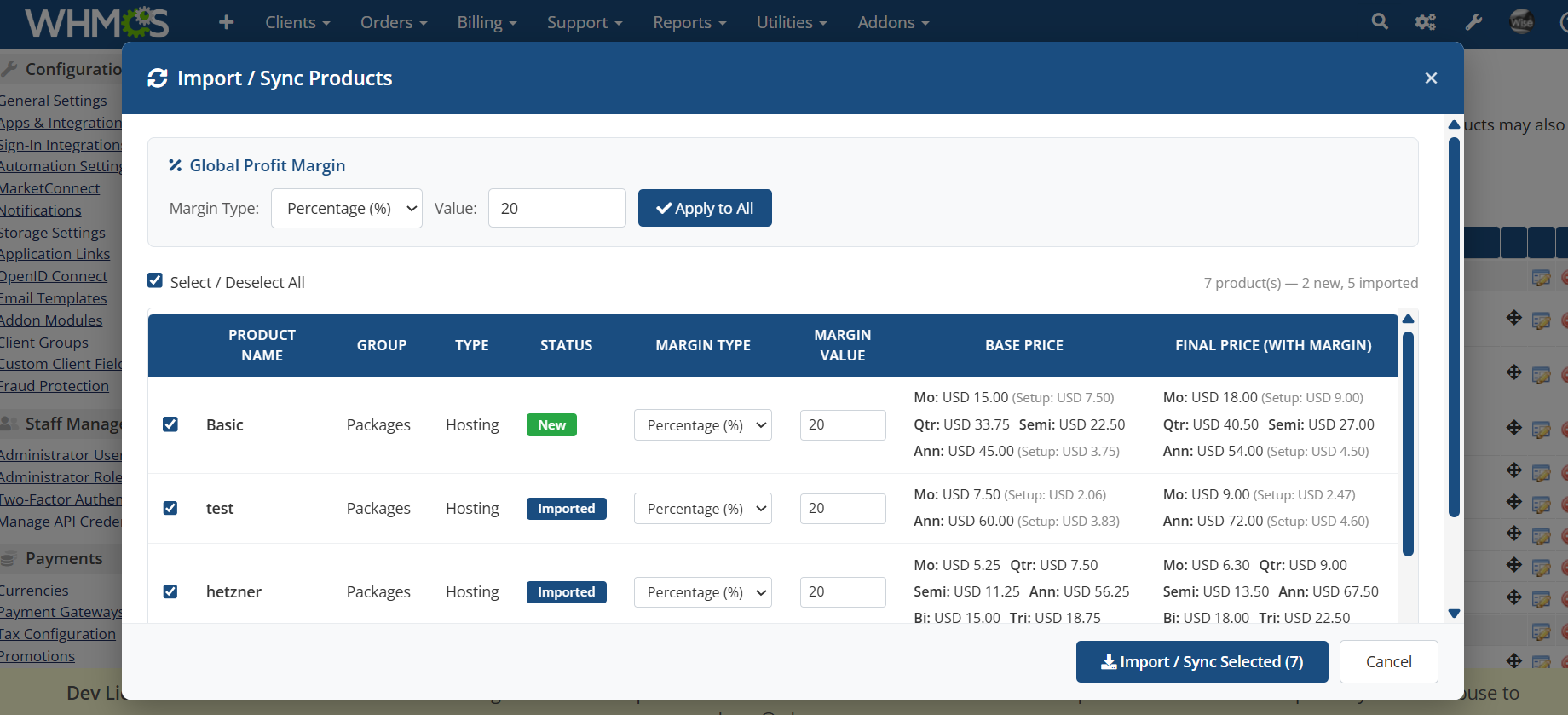This screenshot has width=1568, height=715.
Task: Uncheck the Basic product checkbox
Action: pyautogui.click(x=170, y=424)
